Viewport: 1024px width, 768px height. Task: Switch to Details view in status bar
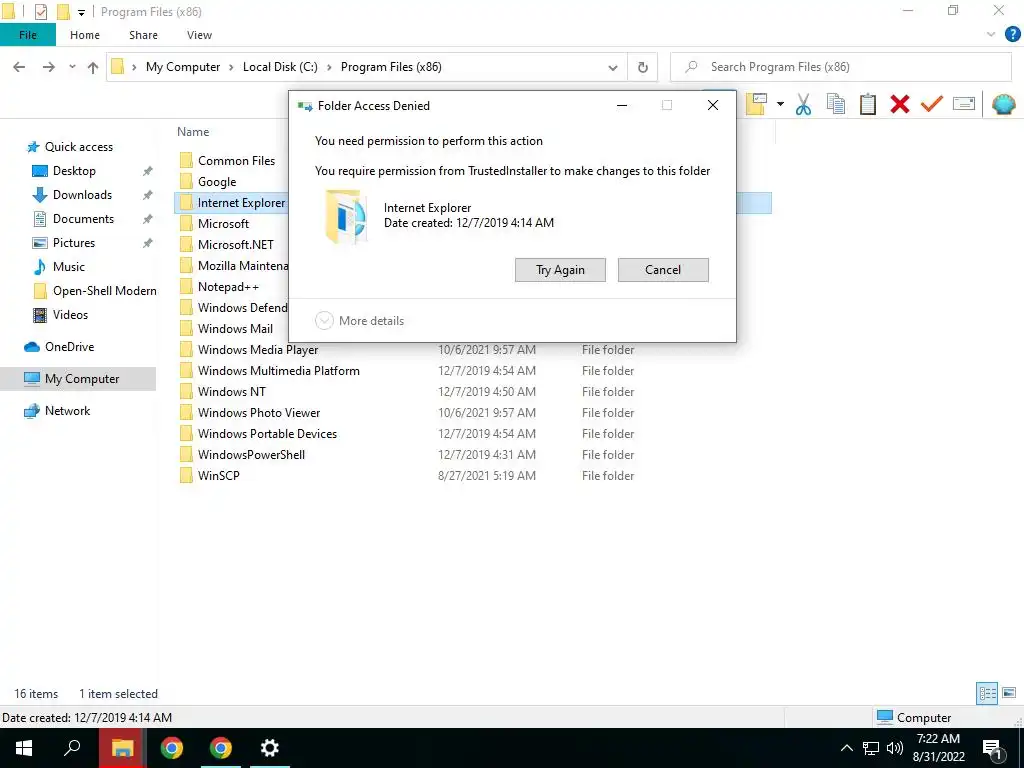coord(987,693)
